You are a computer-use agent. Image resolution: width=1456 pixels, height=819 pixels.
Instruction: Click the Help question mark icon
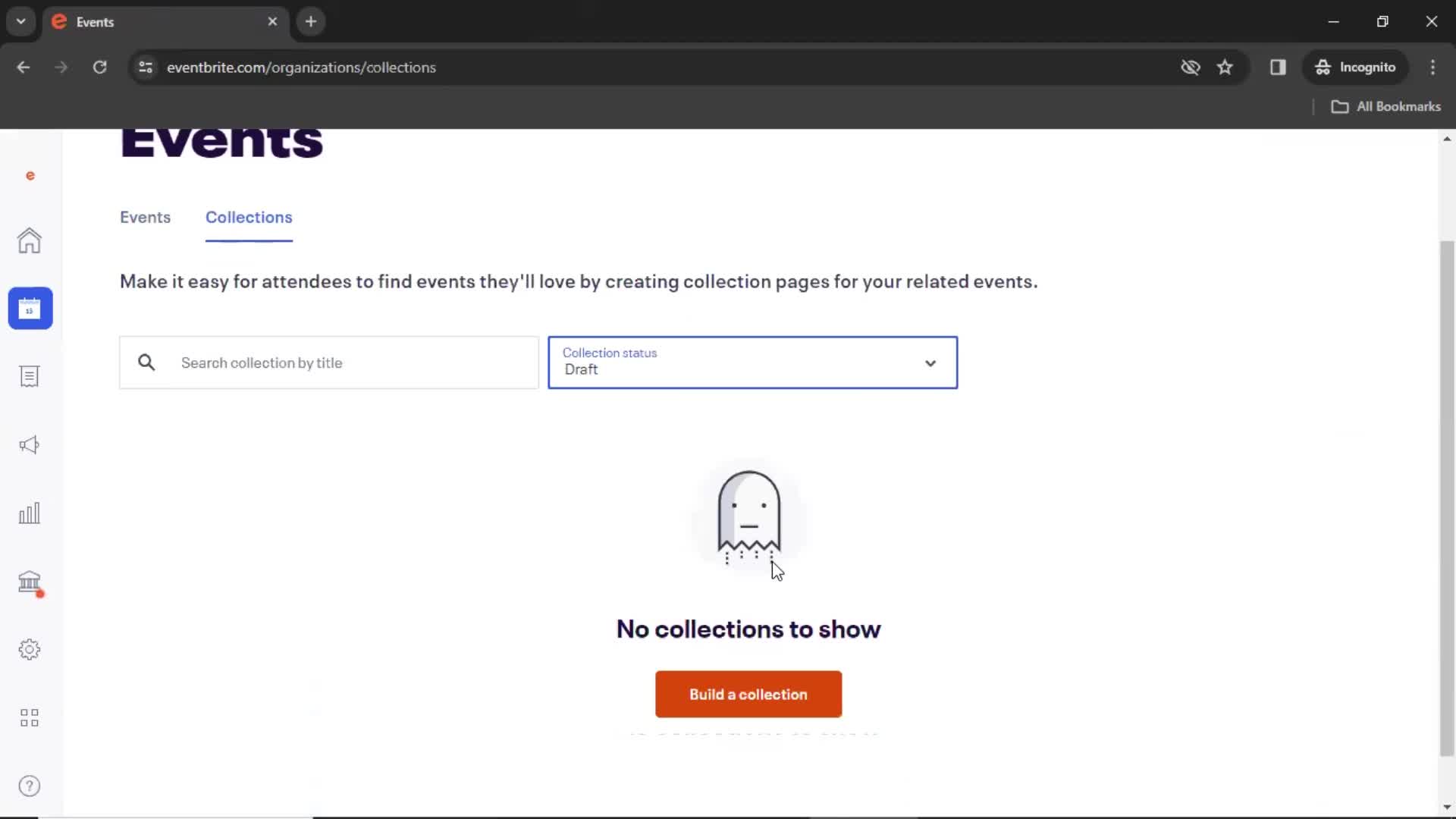coord(29,786)
